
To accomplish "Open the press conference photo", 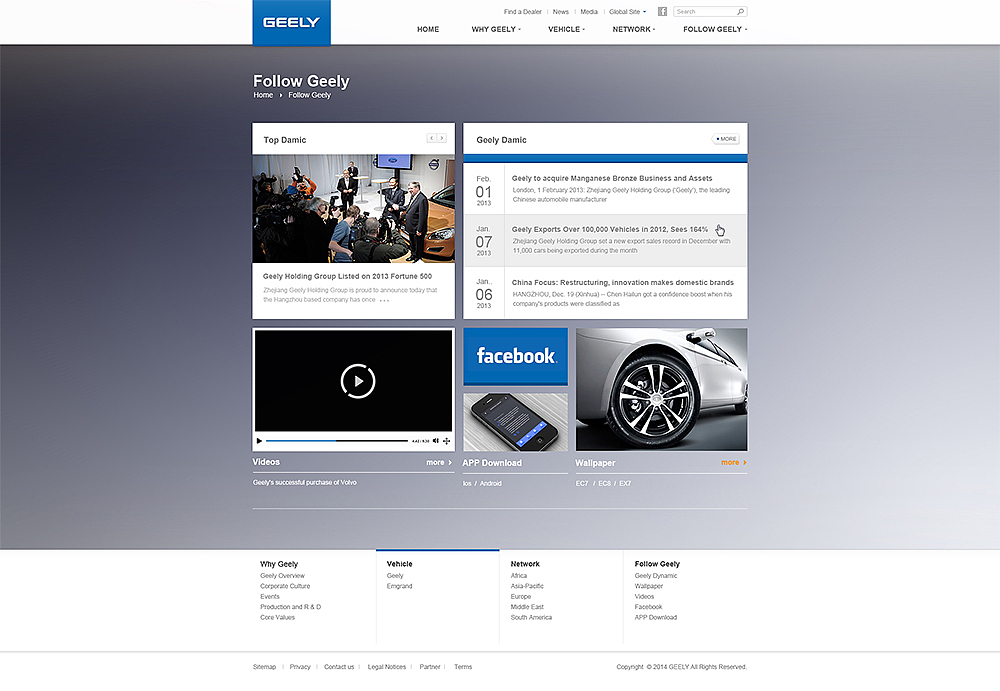I will pyautogui.click(x=353, y=209).
